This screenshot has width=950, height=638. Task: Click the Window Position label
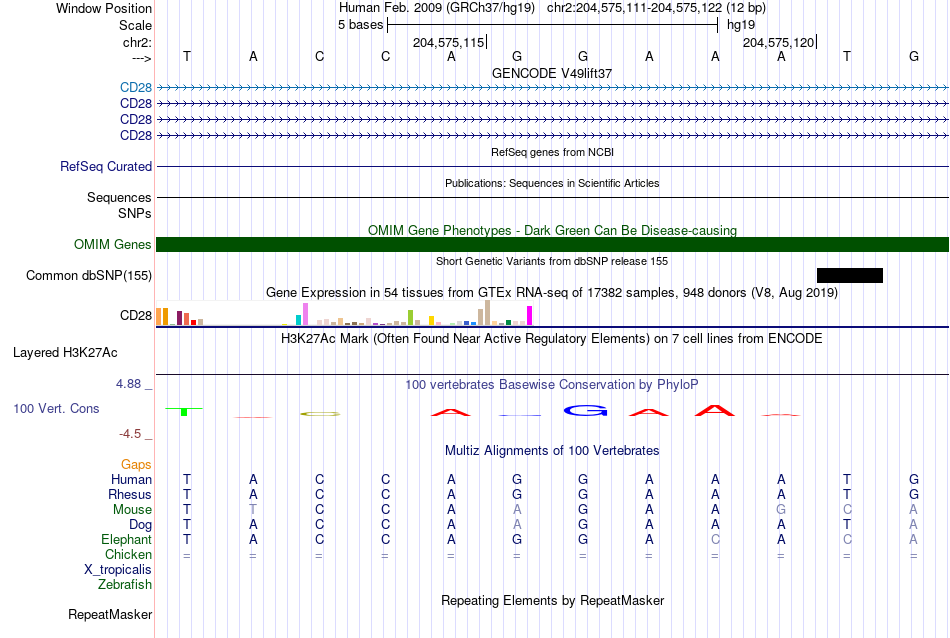click(104, 8)
